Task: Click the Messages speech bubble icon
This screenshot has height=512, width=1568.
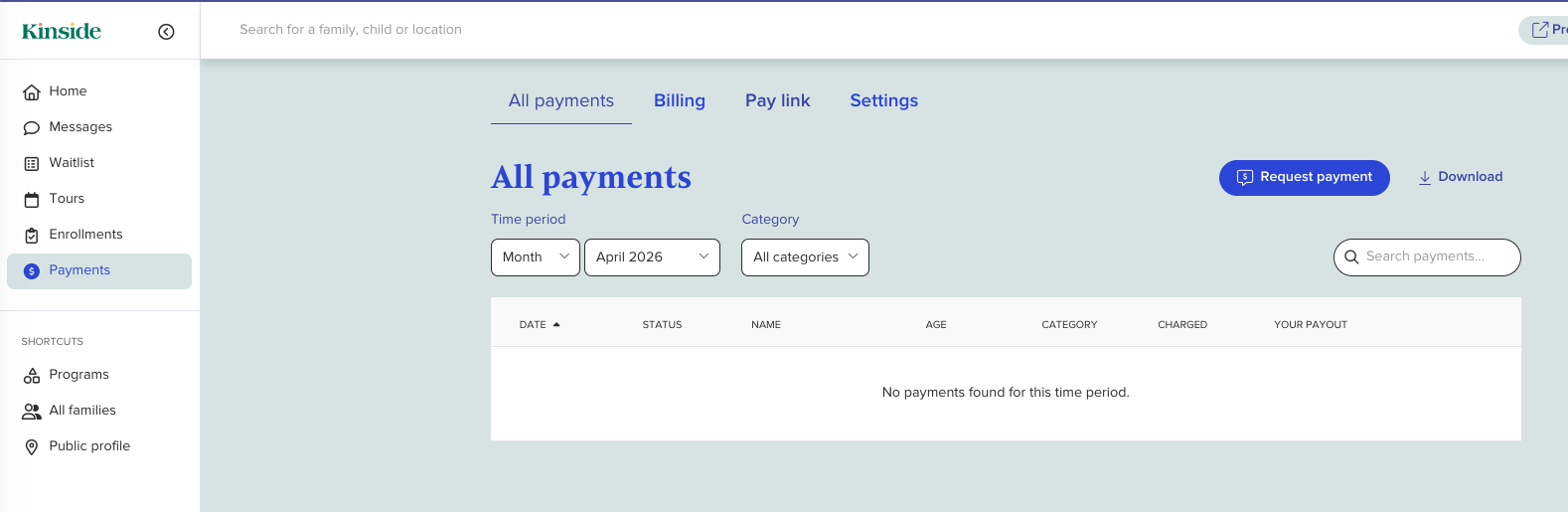Action: (x=32, y=127)
